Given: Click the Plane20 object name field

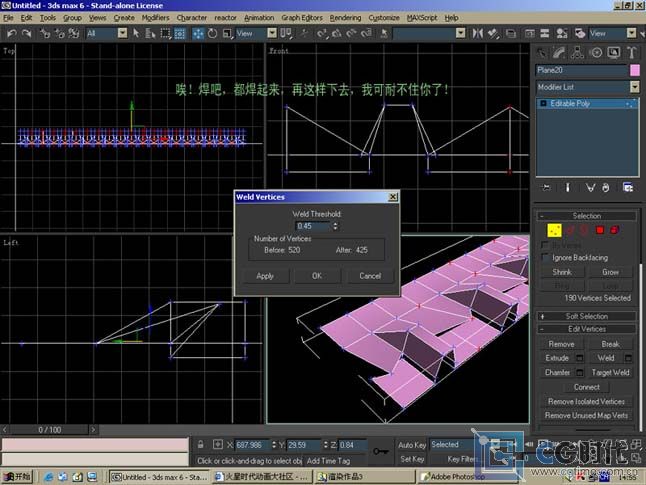Looking at the screenshot, I should 581,70.
